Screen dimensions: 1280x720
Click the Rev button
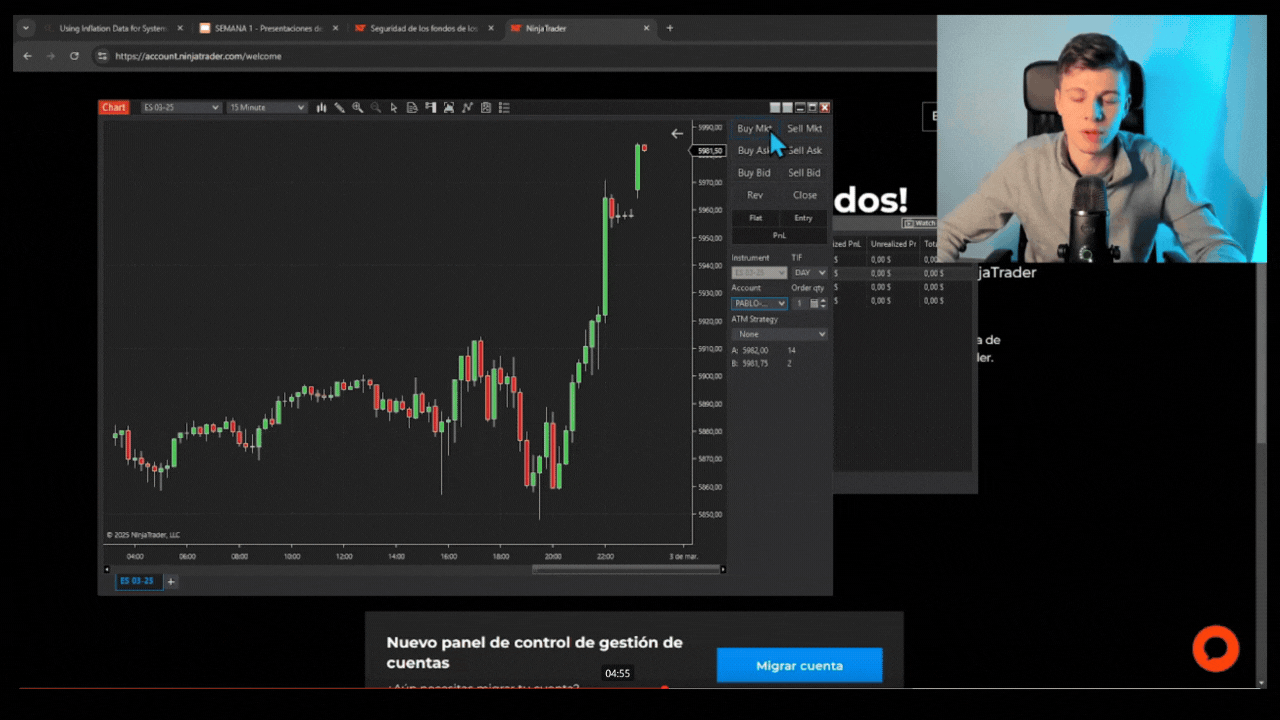point(755,195)
